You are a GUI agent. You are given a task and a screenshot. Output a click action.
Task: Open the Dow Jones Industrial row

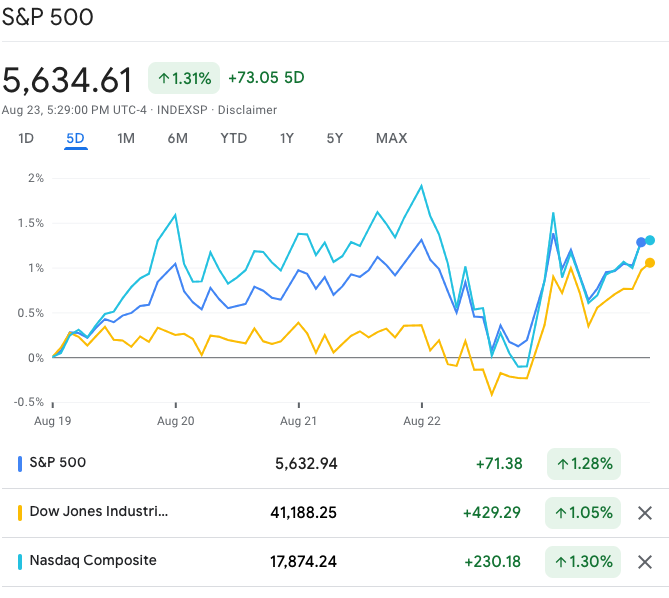[x=99, y=512]
